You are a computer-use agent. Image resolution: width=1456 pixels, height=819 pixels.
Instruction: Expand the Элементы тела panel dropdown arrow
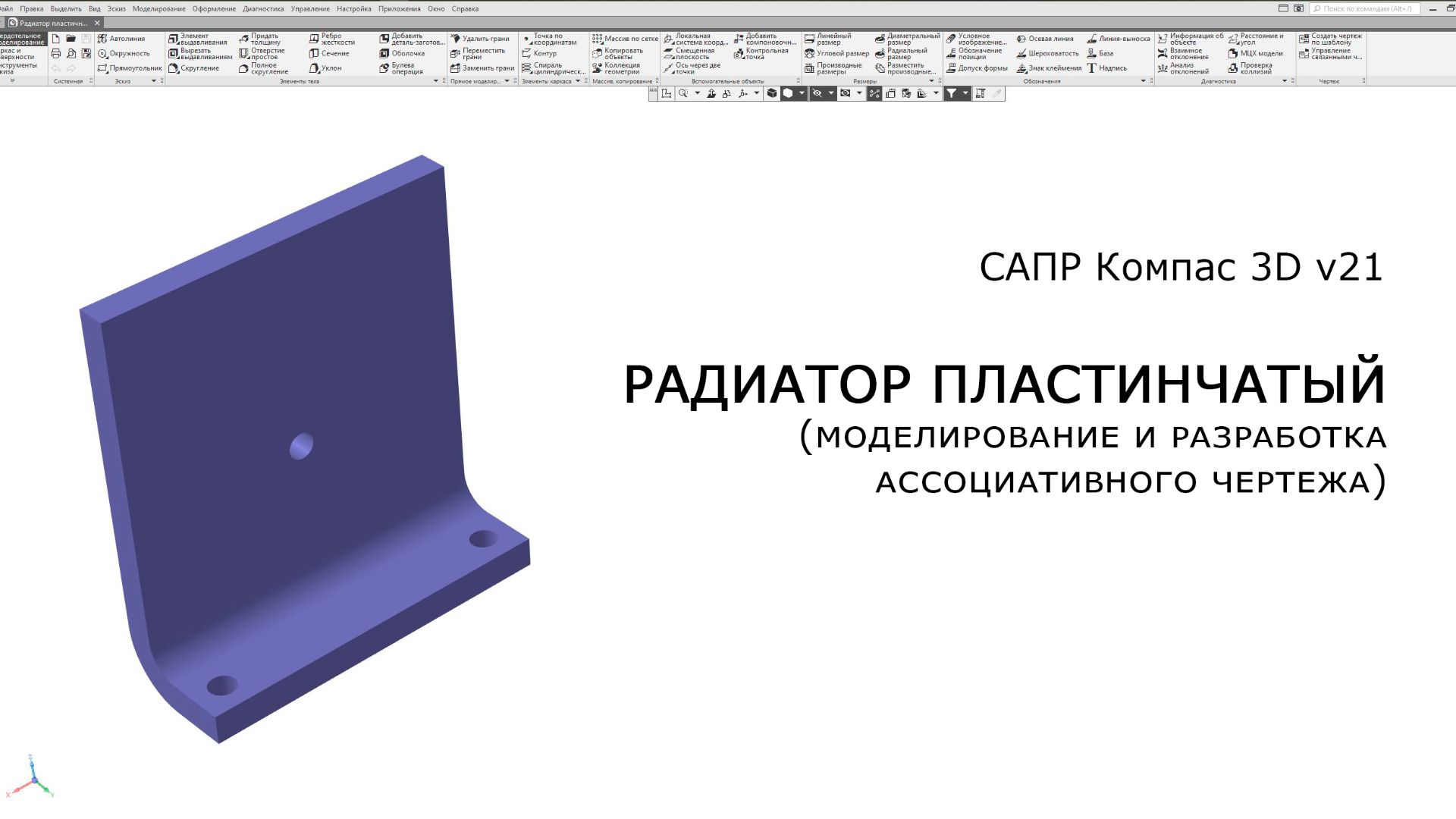click(x=435, y=81)
